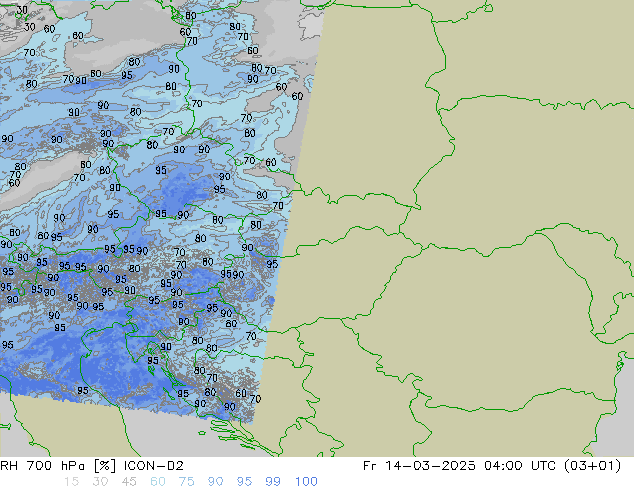This screenshot has height=490, width=634.
Task: Select legend value 100 in color scale
Action: (x=306, y=482)
